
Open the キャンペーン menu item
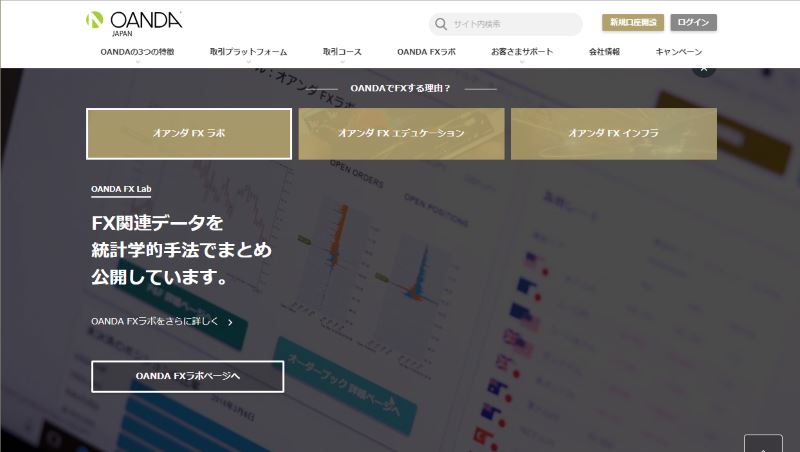pyautogui.click(x=679, y=52)
